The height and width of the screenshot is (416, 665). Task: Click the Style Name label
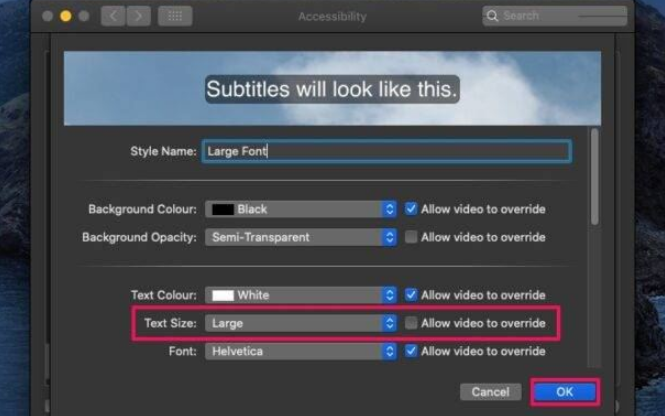(x=163, y=151)
